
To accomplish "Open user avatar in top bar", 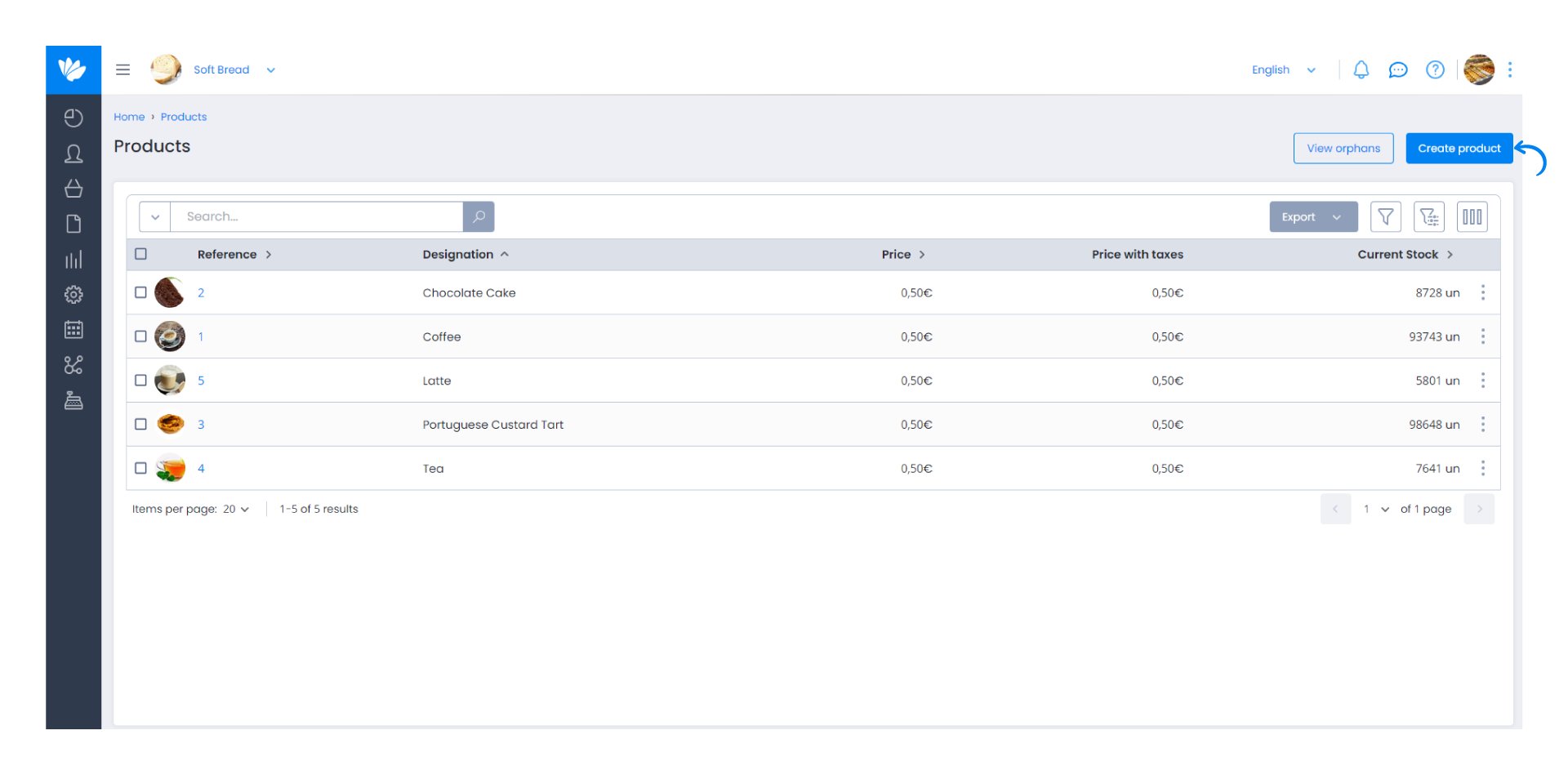I will (x=1479, y=69).
